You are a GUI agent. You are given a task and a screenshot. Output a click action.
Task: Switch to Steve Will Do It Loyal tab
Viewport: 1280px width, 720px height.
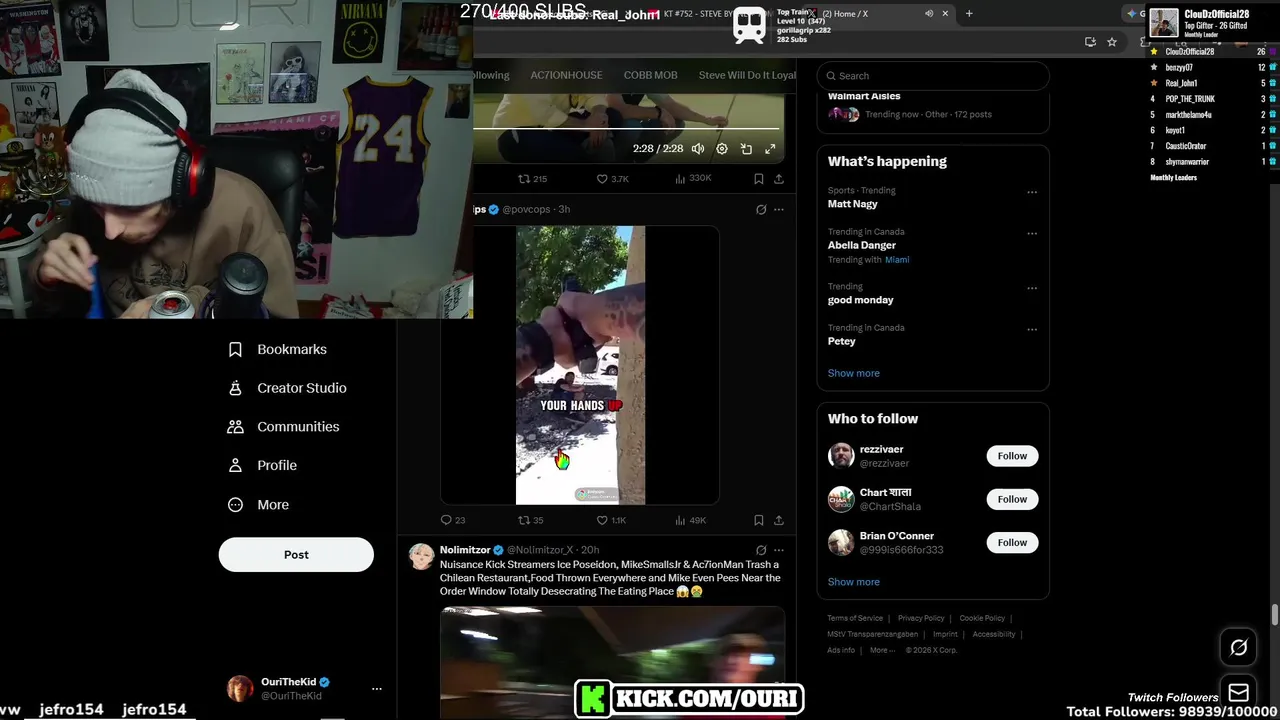tap(747, 75)
